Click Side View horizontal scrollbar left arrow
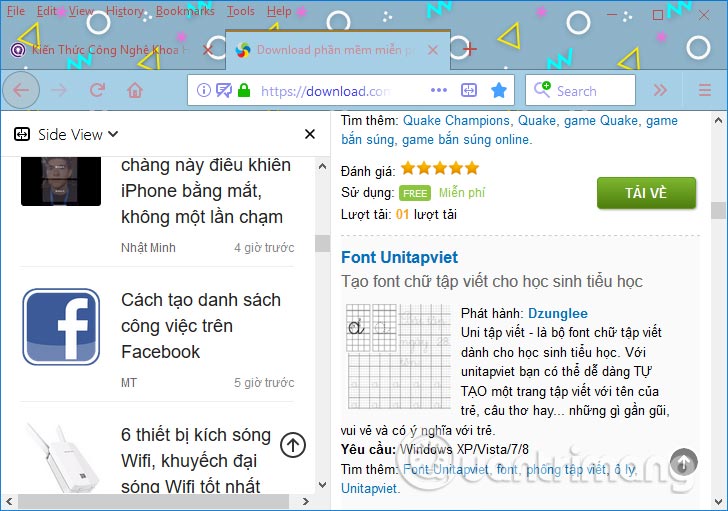This screenshot has width=728, height=511. pos(9,501)
